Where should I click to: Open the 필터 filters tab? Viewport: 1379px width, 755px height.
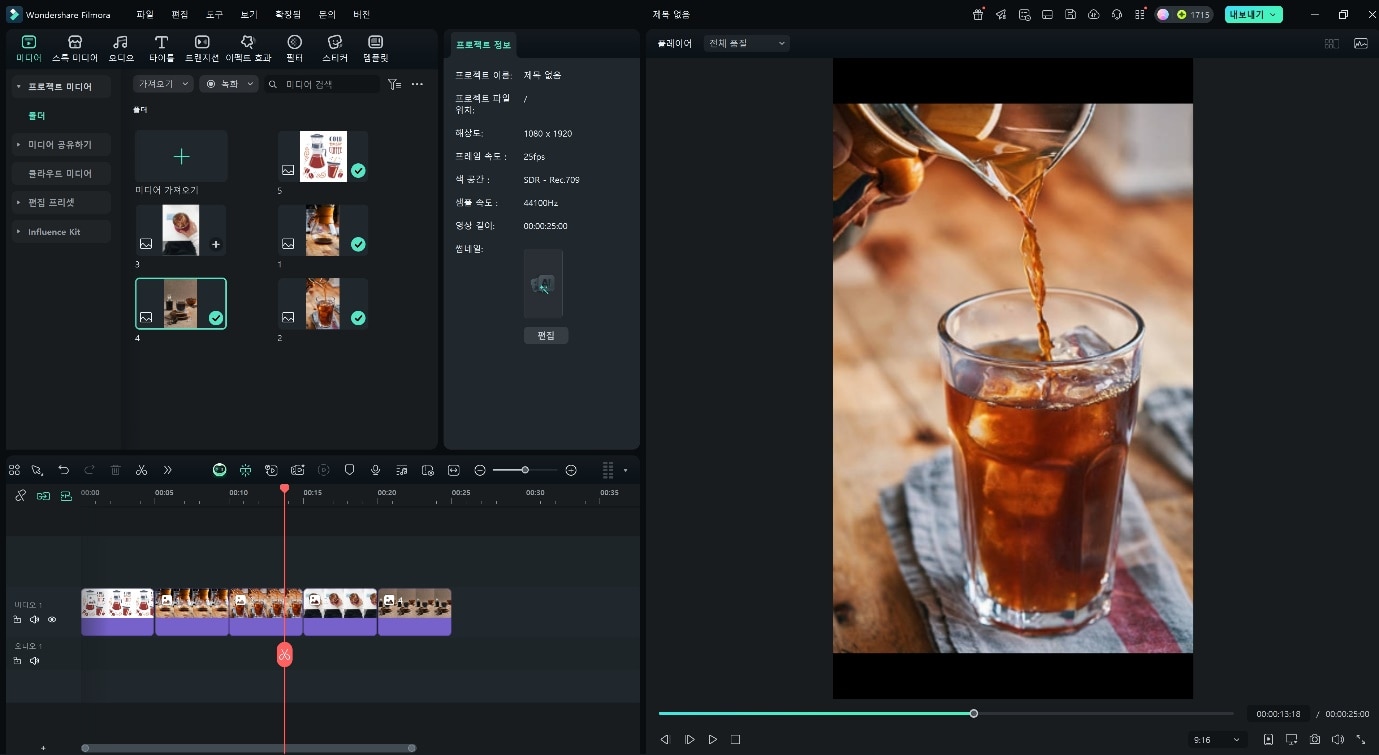tap(295, 47)
